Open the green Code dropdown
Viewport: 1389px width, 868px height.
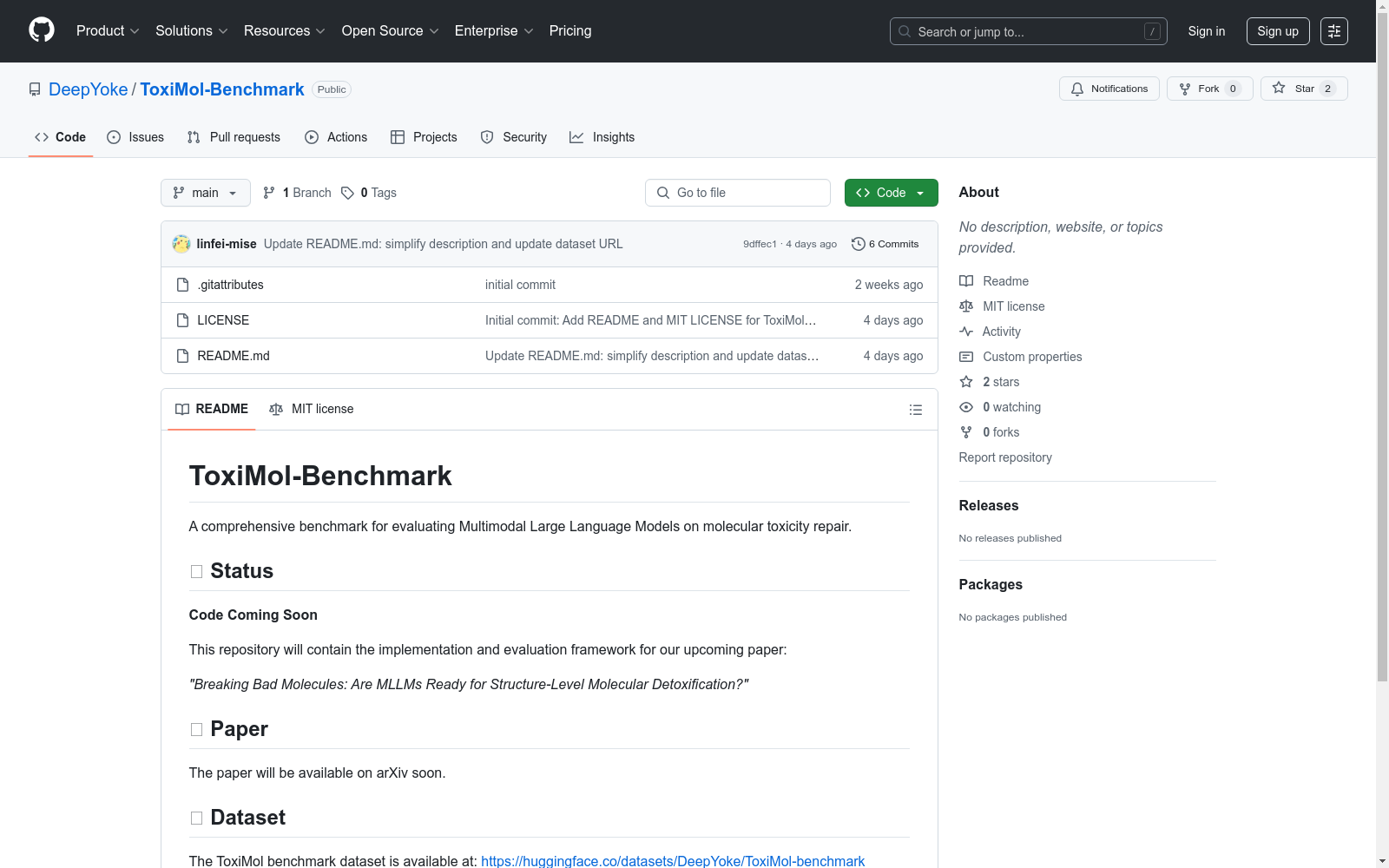(891, 193)
